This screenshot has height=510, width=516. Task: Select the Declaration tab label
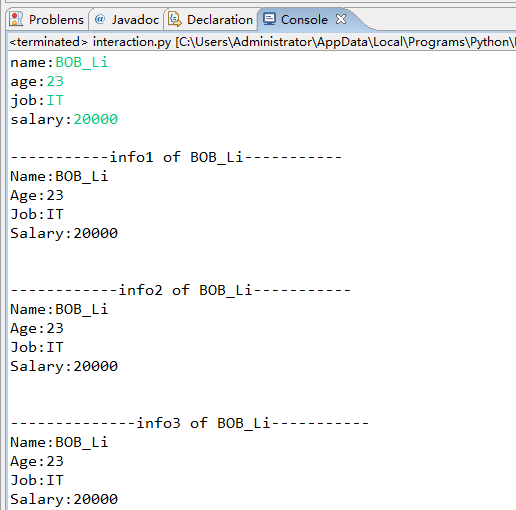click(x=220, y=20)
